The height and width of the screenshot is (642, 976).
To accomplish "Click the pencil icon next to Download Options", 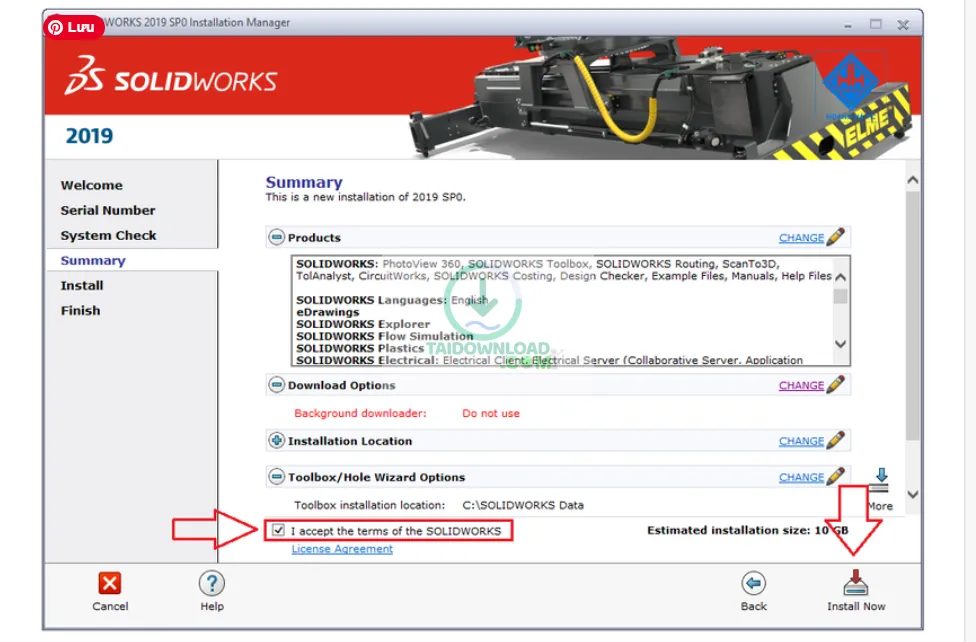I will 836,385.
